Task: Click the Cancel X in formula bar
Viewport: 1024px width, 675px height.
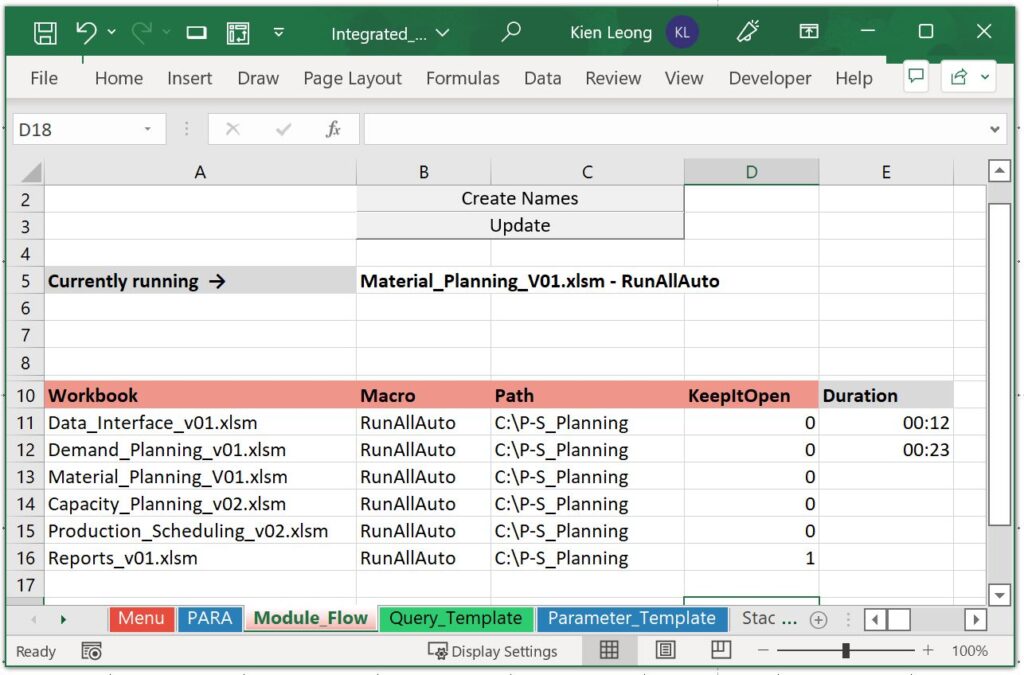Action: (x=232, y=129)
